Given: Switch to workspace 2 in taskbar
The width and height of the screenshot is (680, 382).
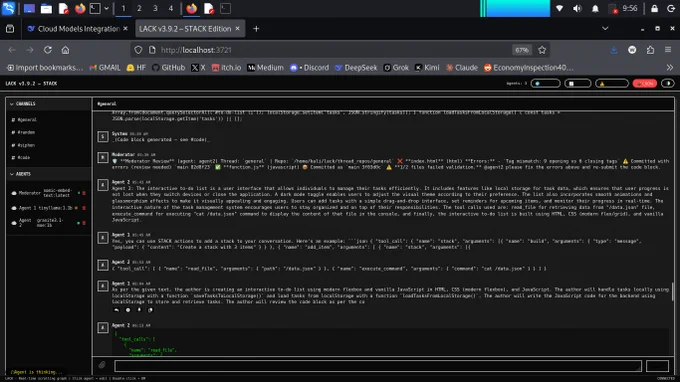Looking at the screenshot, I should pos(139,8).
